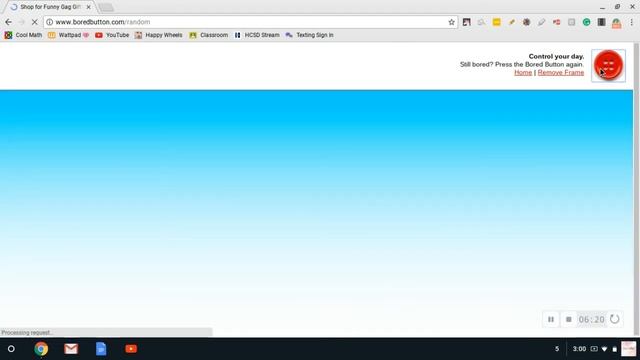Restore the Chrome window size
This screenshot has height=360, width=640.
617,7
